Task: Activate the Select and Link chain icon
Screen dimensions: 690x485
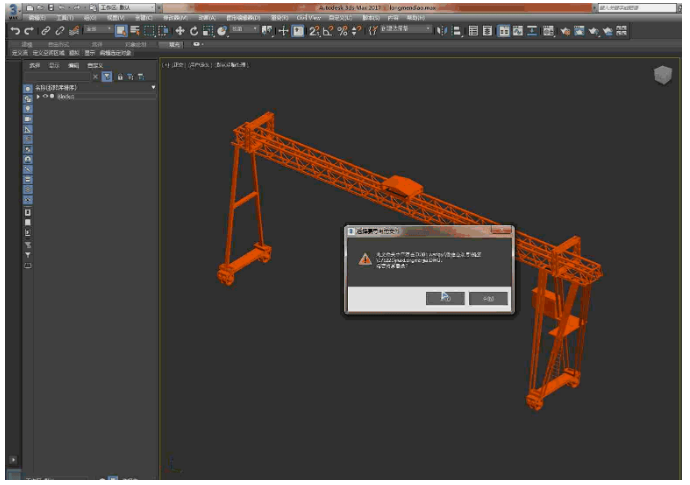Action: 46,31
